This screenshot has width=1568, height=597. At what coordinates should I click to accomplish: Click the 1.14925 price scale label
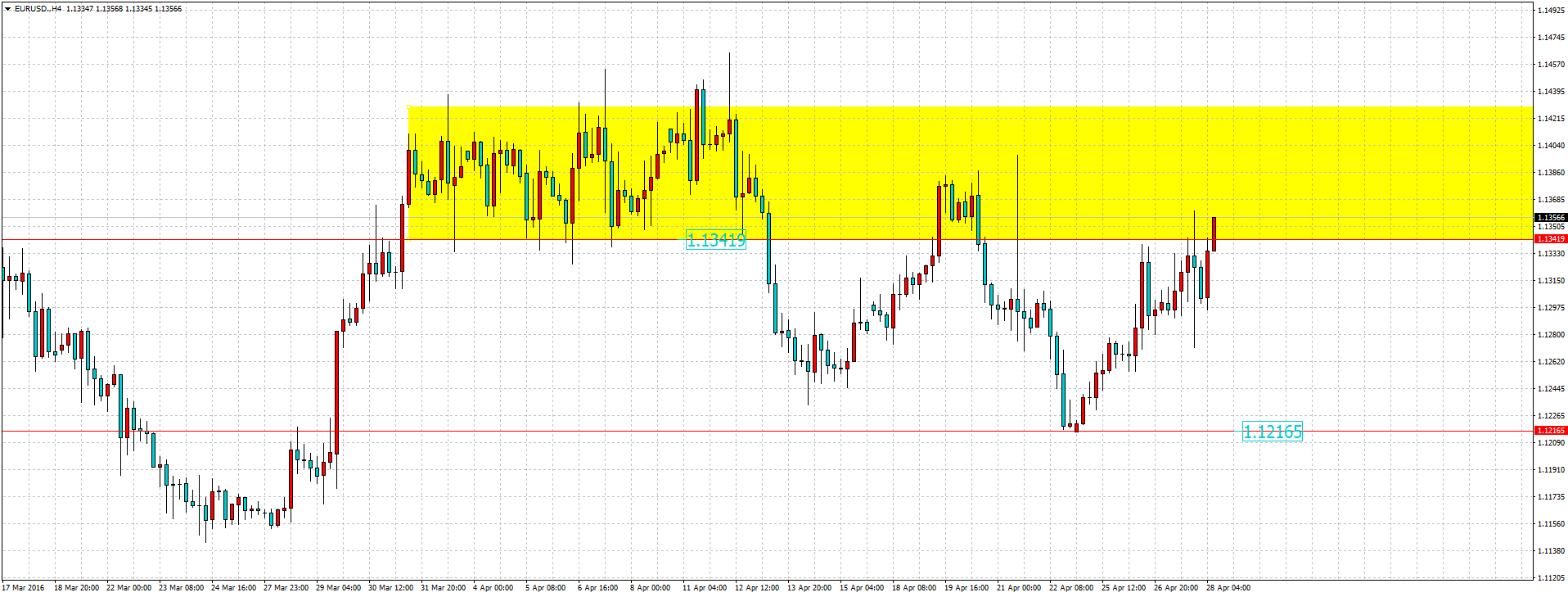click(x=1551, y=11)
